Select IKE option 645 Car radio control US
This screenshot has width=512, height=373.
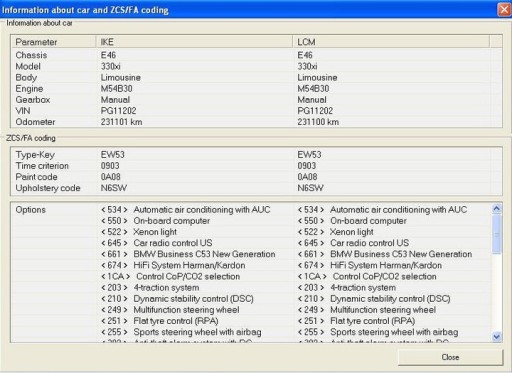(x=157, y=243)
